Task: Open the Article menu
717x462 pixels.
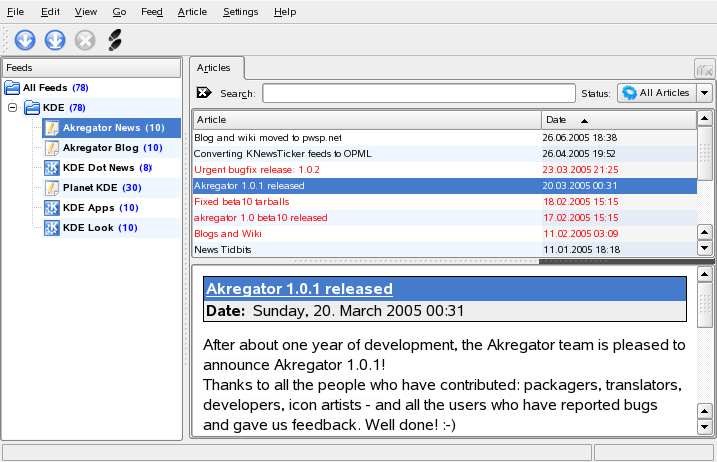Action: (192, 12)
